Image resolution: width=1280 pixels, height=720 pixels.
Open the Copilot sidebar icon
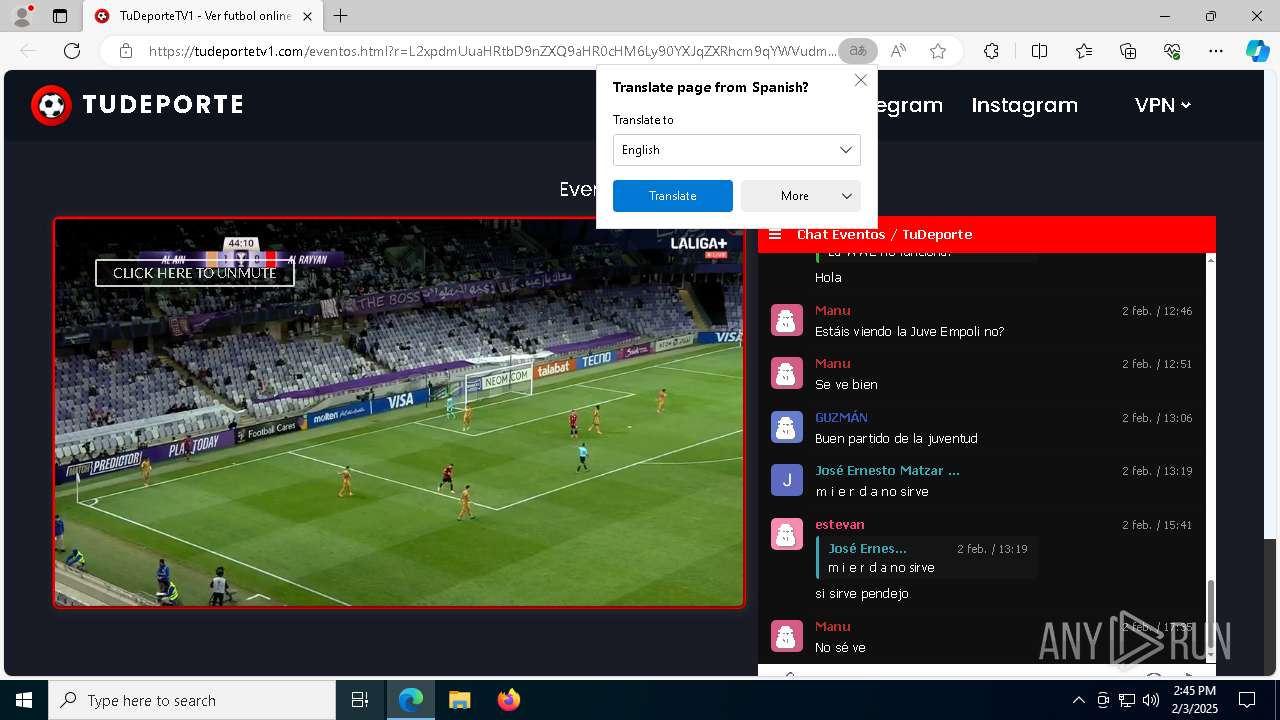click(1257, 51)
